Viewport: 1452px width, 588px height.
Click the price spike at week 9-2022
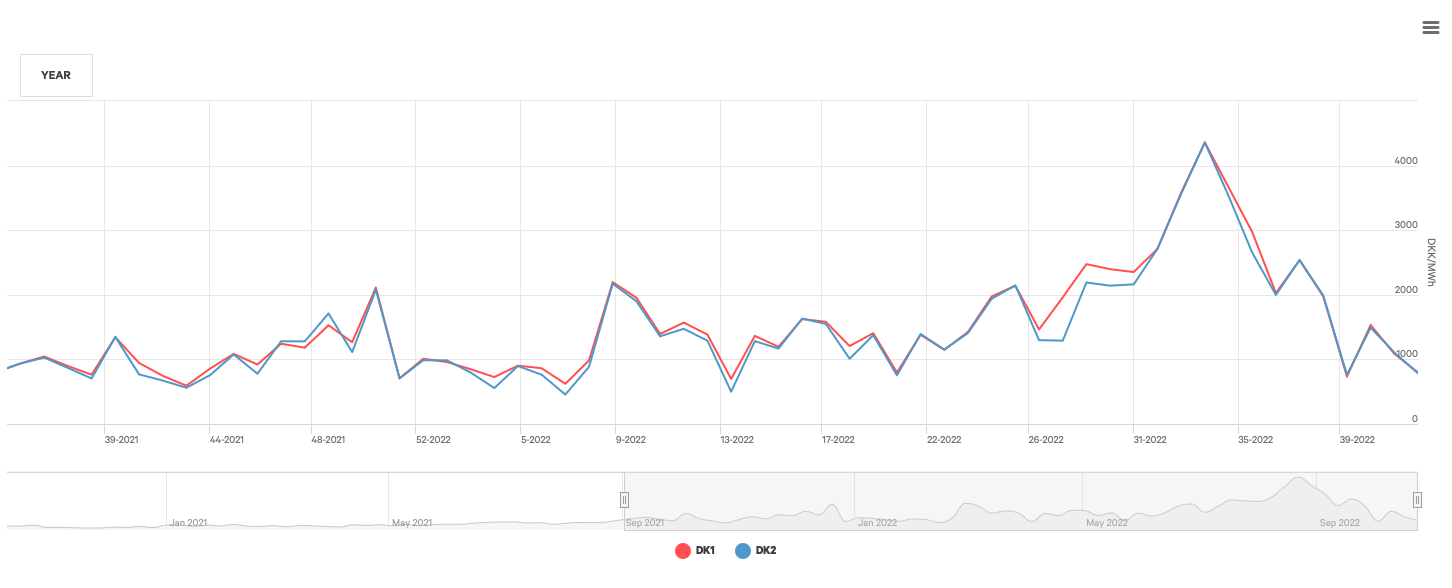tap(612, 283)
